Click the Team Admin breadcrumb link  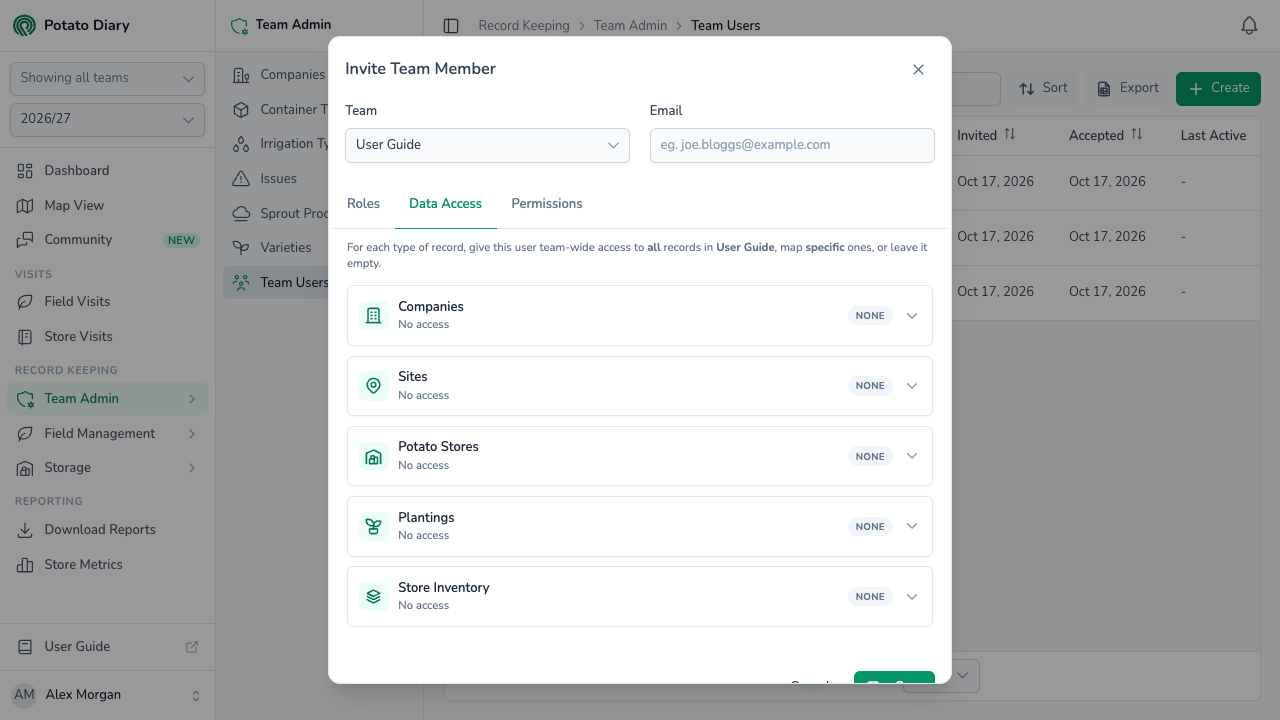630,26
